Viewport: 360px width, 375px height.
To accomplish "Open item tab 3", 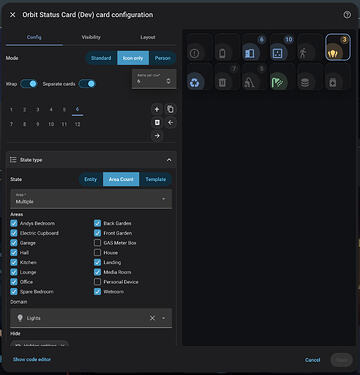I will 38,109.
